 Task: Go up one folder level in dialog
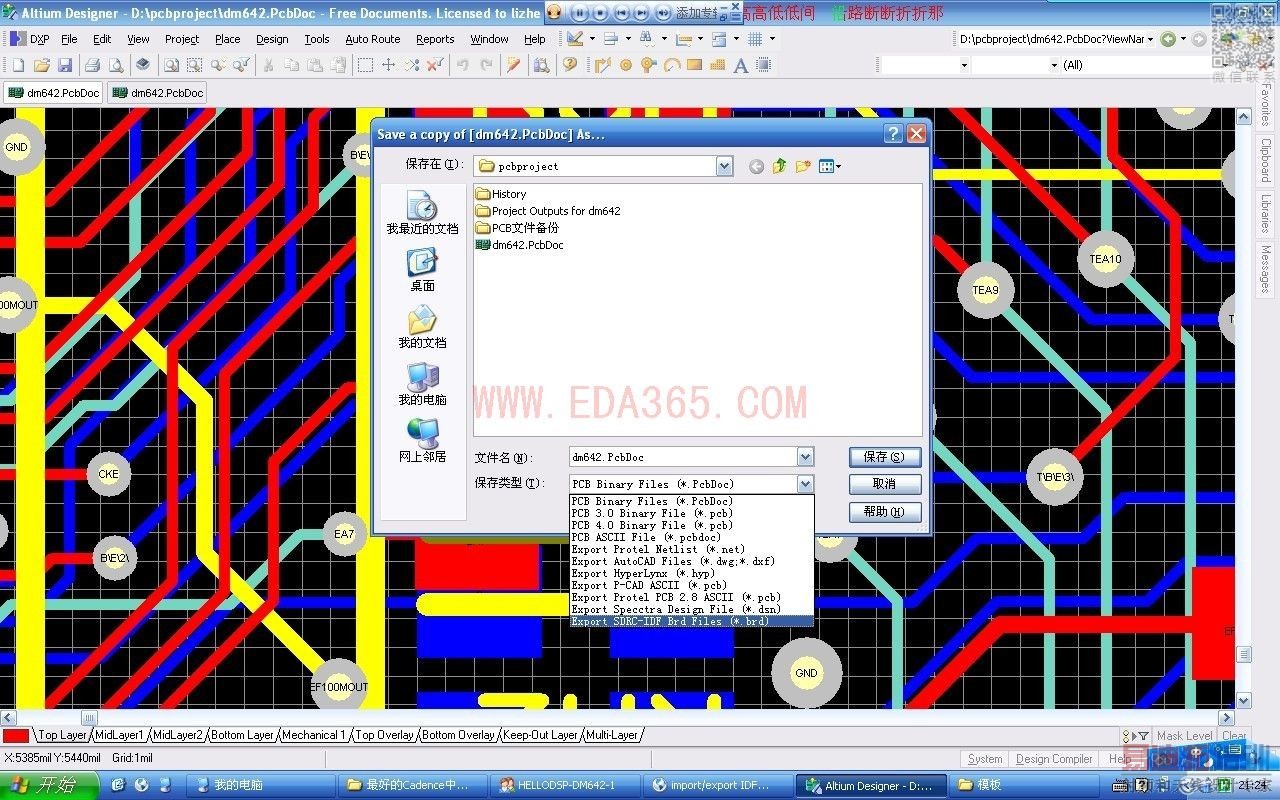tap(780, 166)
